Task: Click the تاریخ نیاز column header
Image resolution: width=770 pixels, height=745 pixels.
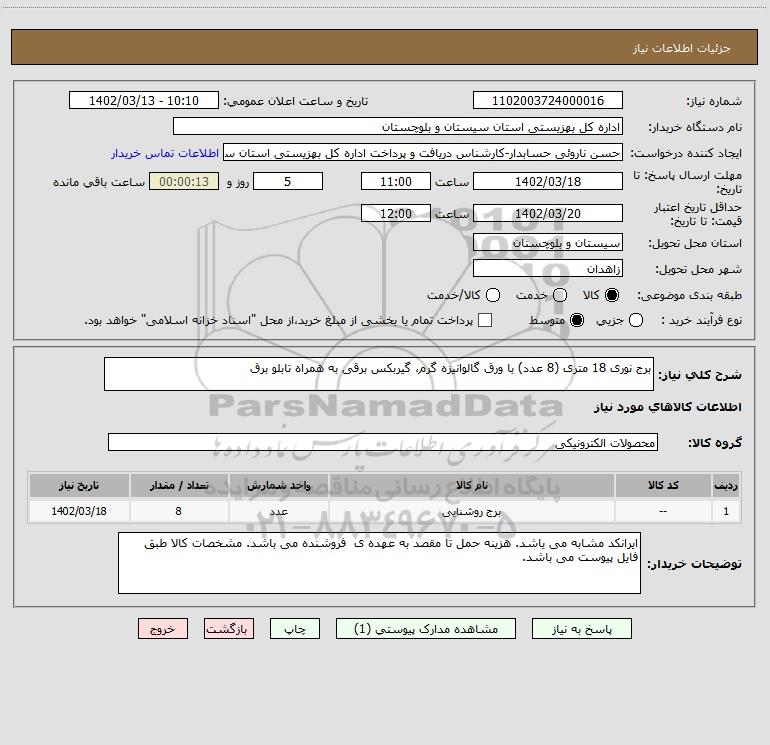Action: (79, 485)
